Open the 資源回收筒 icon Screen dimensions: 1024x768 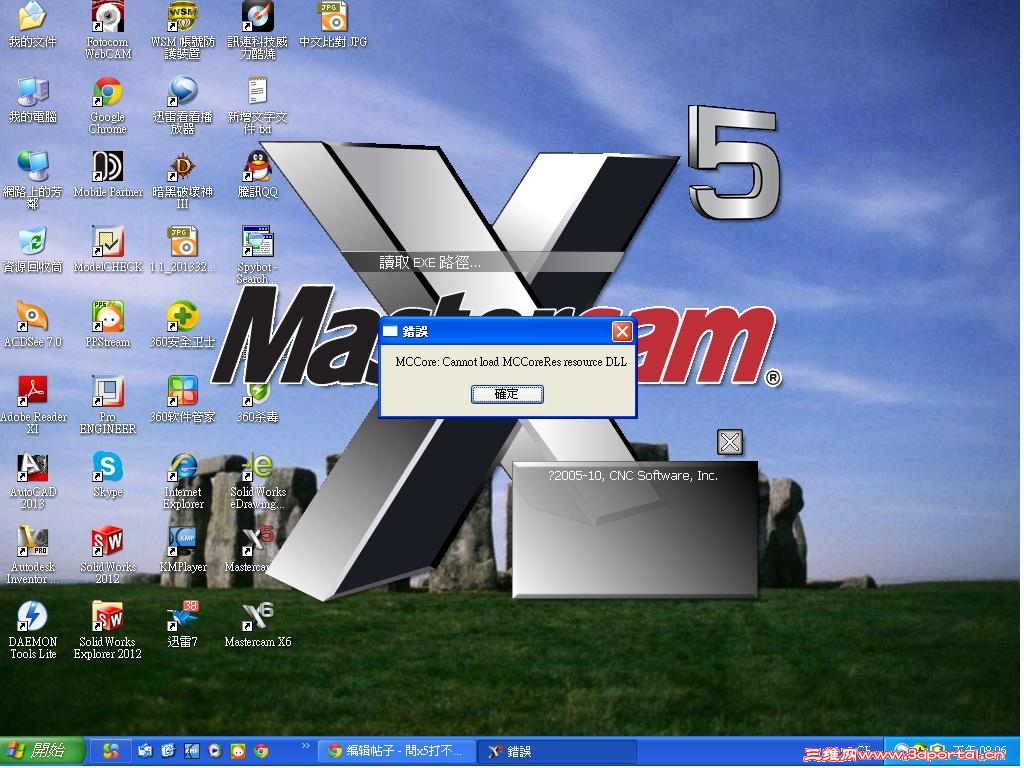pyautogui.click(x=32, y=250)
